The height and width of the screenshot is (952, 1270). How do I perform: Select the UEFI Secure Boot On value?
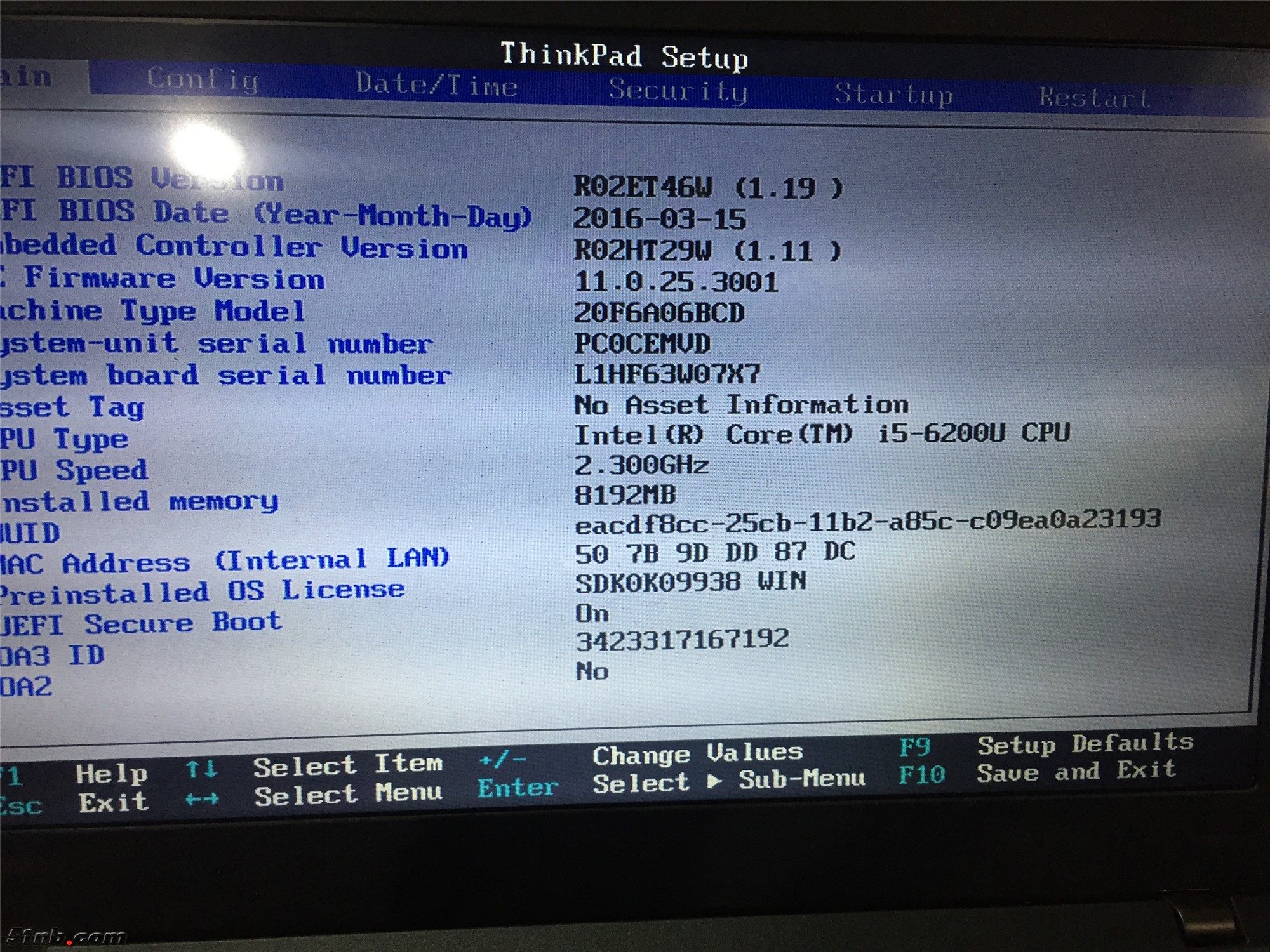(x=591, y=614)
